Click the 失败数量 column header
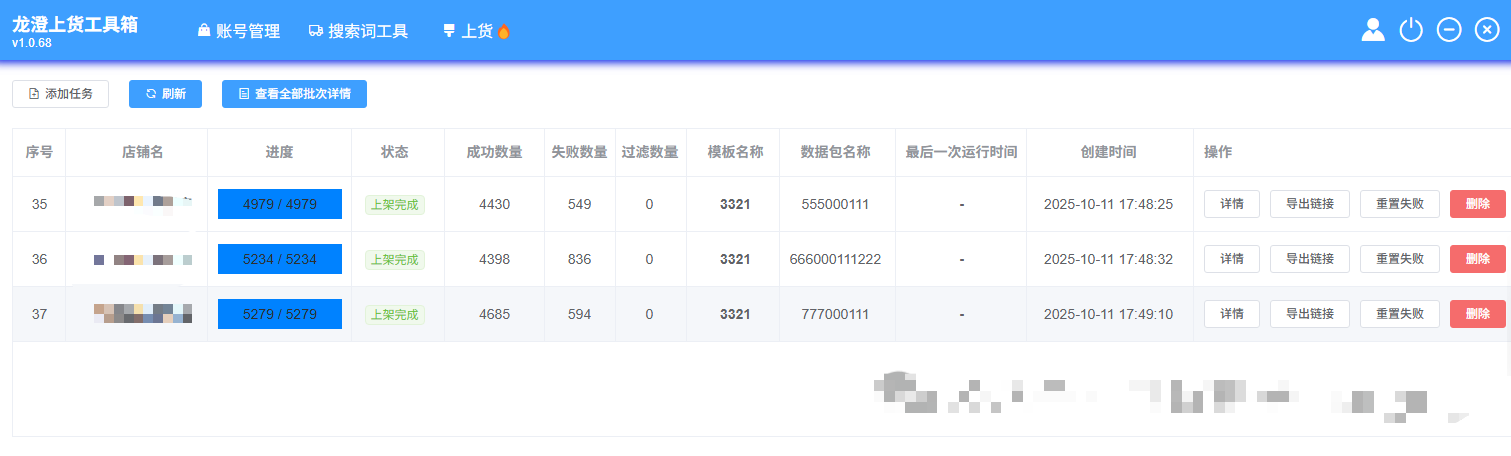 (580, 152)
